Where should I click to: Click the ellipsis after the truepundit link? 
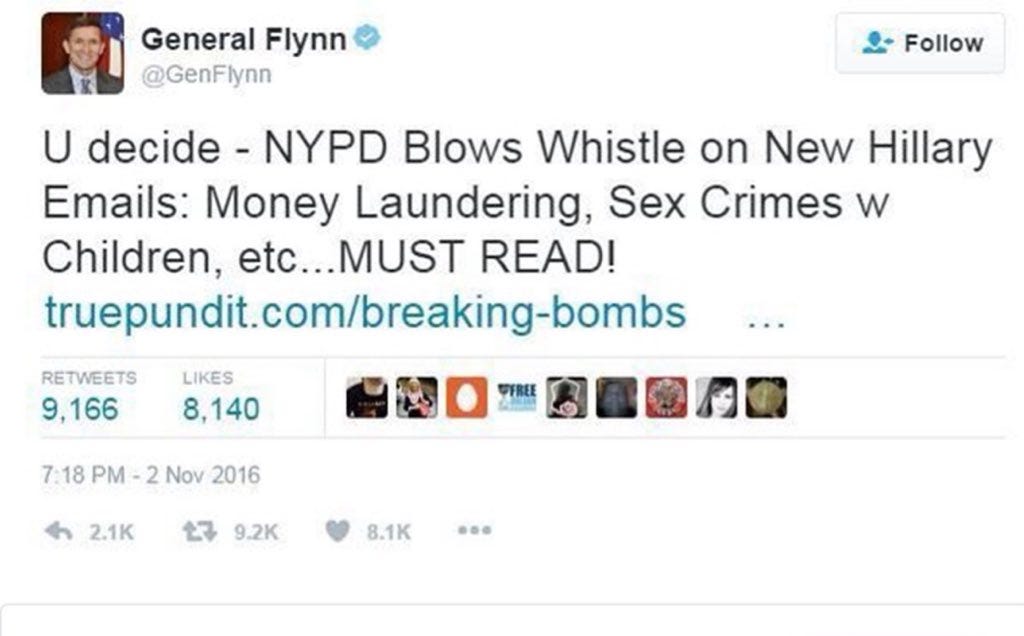click(765, 323)
